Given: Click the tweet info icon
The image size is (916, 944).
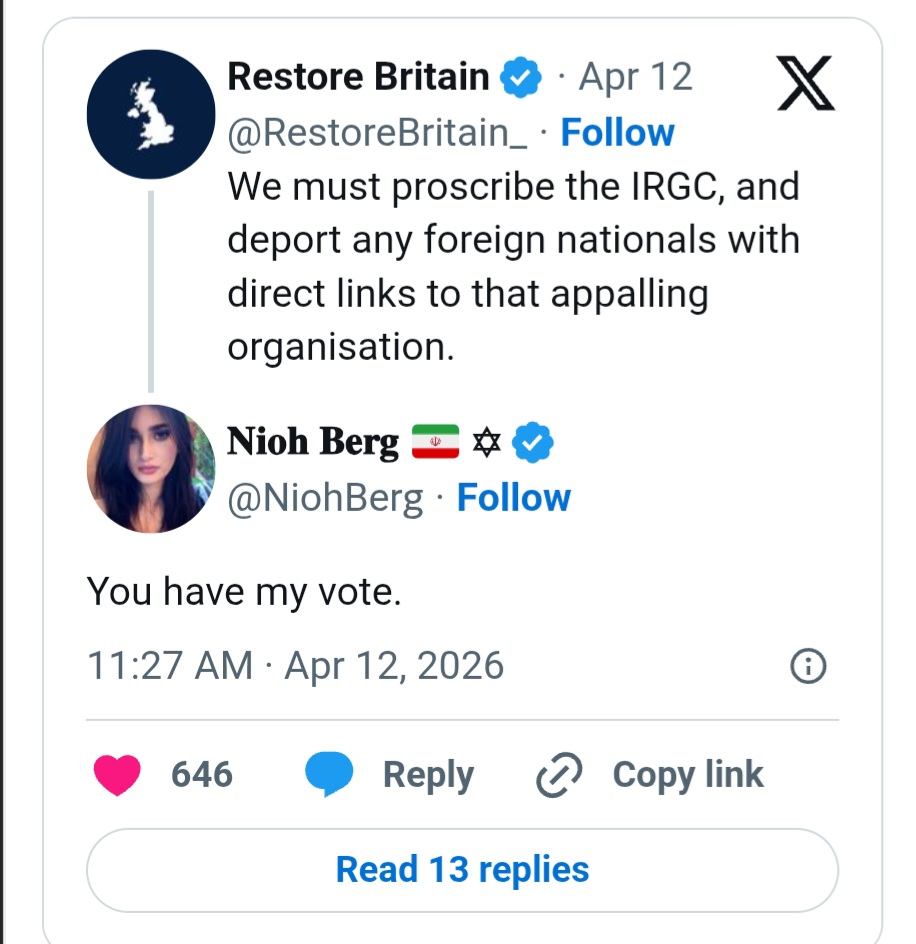Looking at the screenshot, I should 808,666.
